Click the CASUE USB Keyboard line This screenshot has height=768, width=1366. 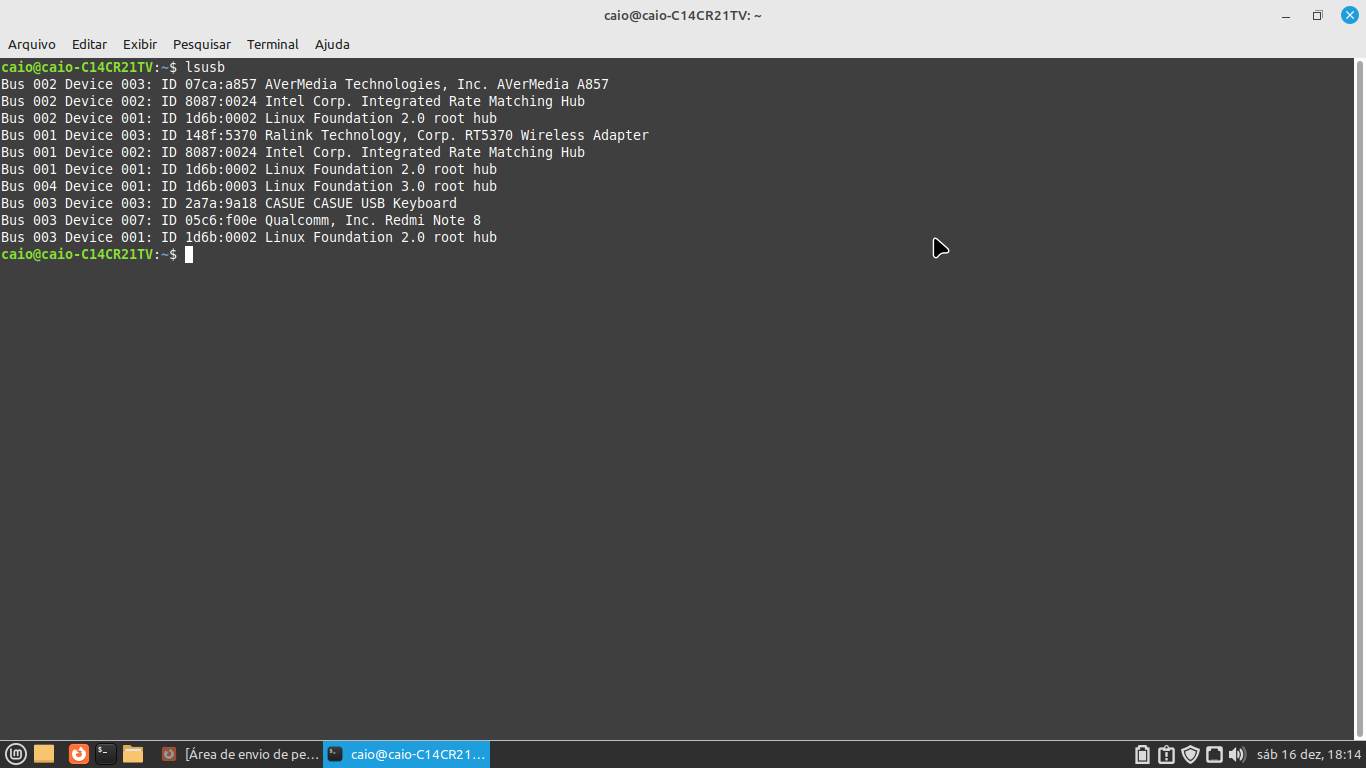tap(229, 203)
